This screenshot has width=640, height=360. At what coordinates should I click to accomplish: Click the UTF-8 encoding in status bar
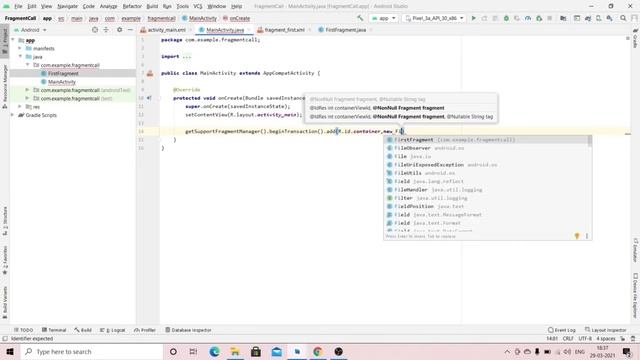coord(585,339)
